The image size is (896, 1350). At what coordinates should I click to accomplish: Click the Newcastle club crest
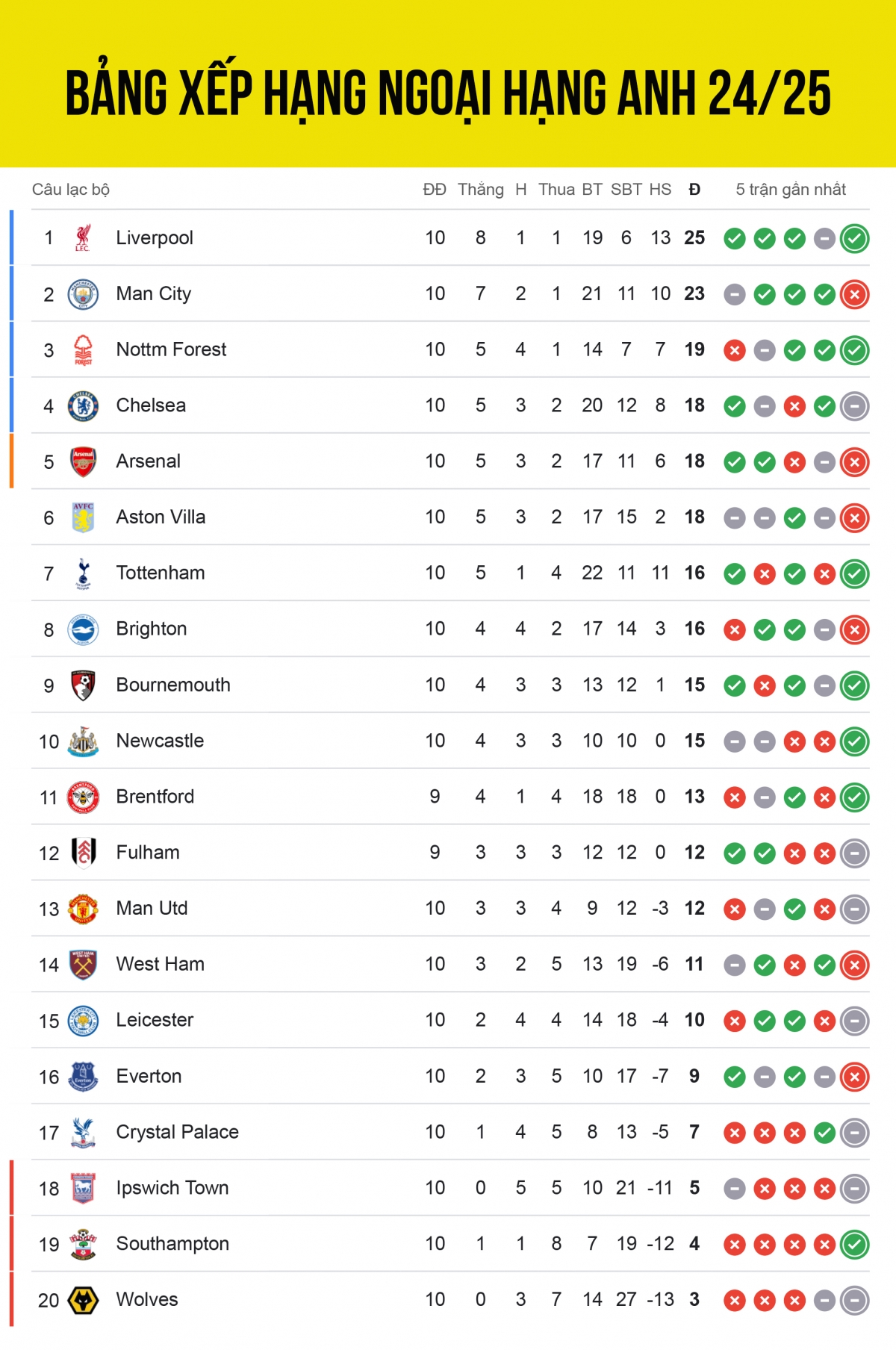tap(83, 741)
